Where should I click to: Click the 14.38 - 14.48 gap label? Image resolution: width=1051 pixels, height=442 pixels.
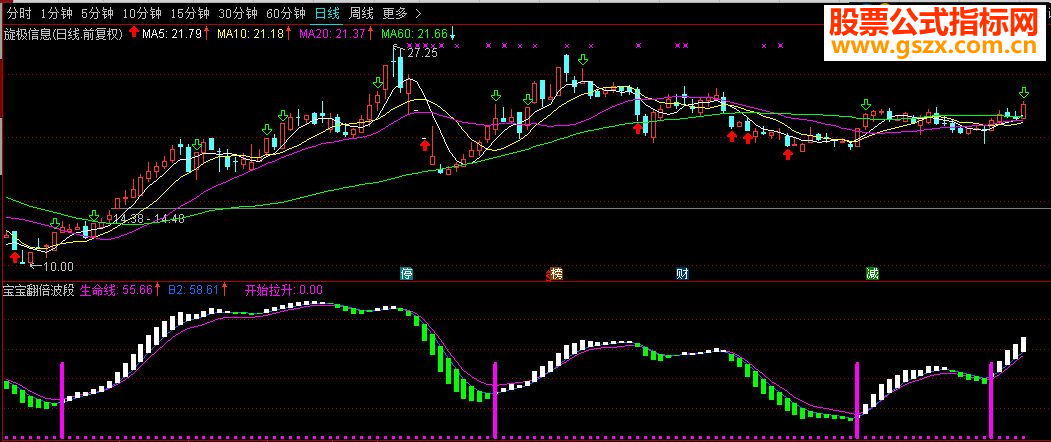(148, 219)
